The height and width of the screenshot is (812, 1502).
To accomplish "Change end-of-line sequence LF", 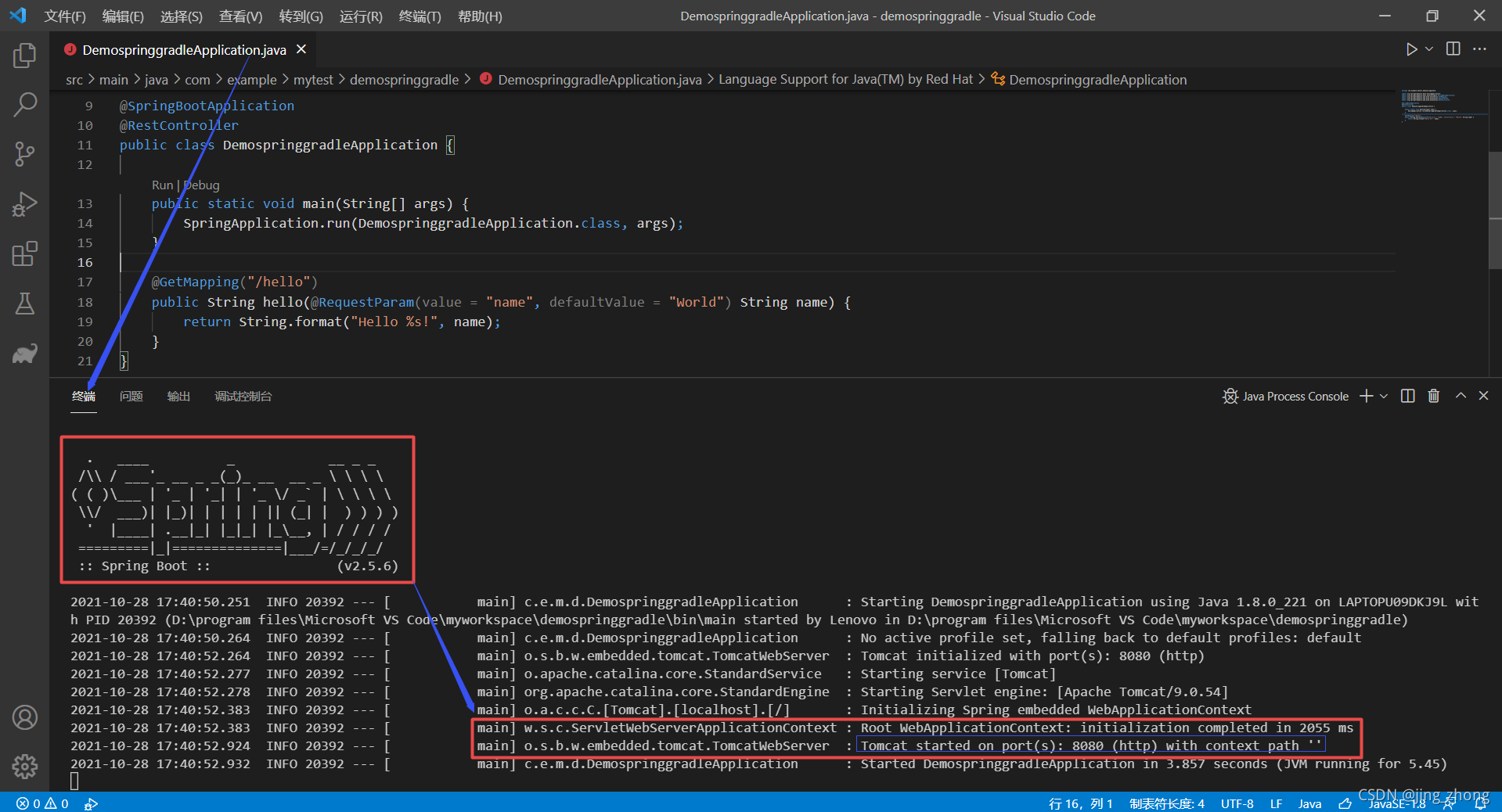I will click(x=1276, y=803).
